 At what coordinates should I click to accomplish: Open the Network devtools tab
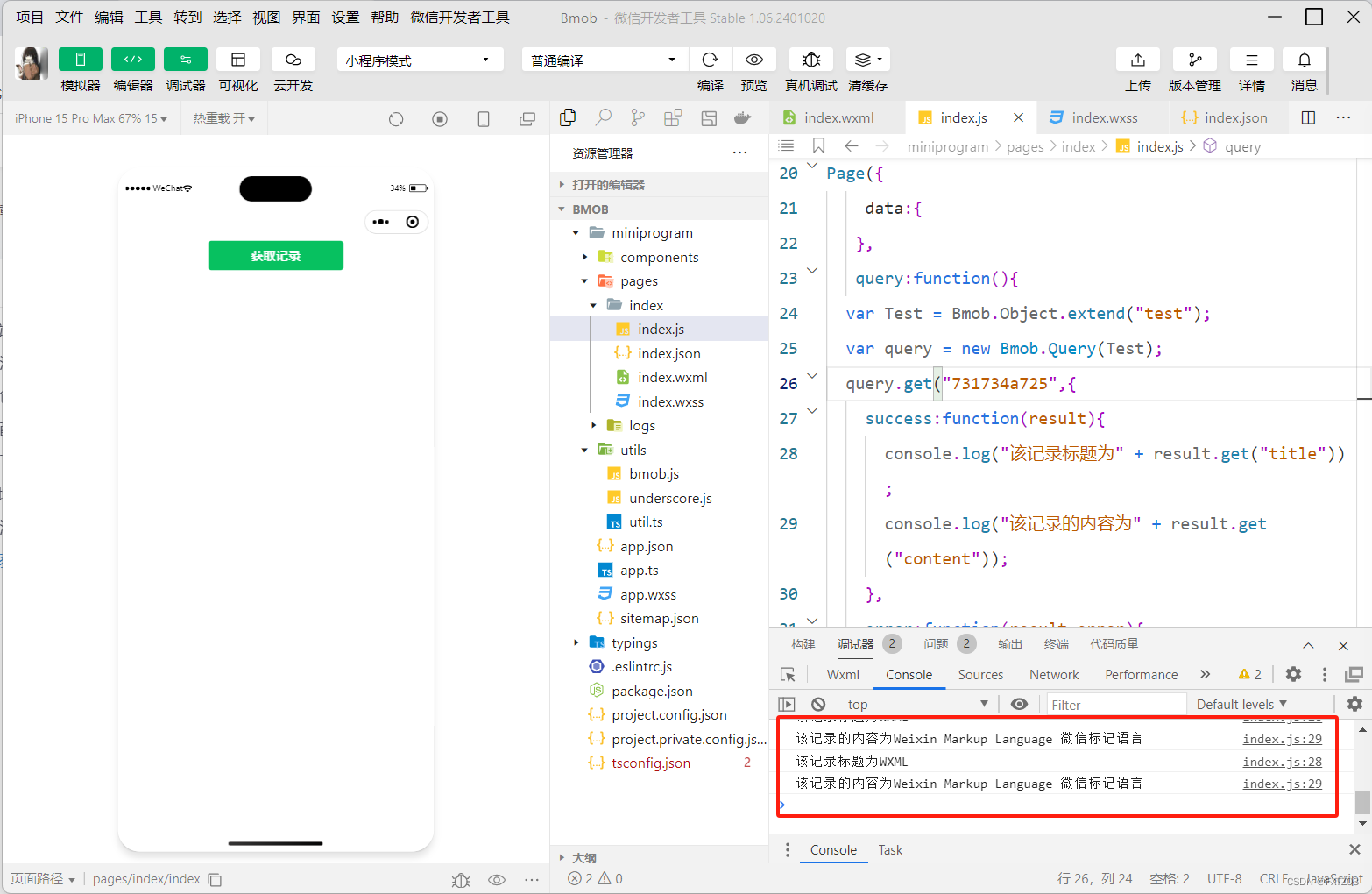coord(1054,674)
